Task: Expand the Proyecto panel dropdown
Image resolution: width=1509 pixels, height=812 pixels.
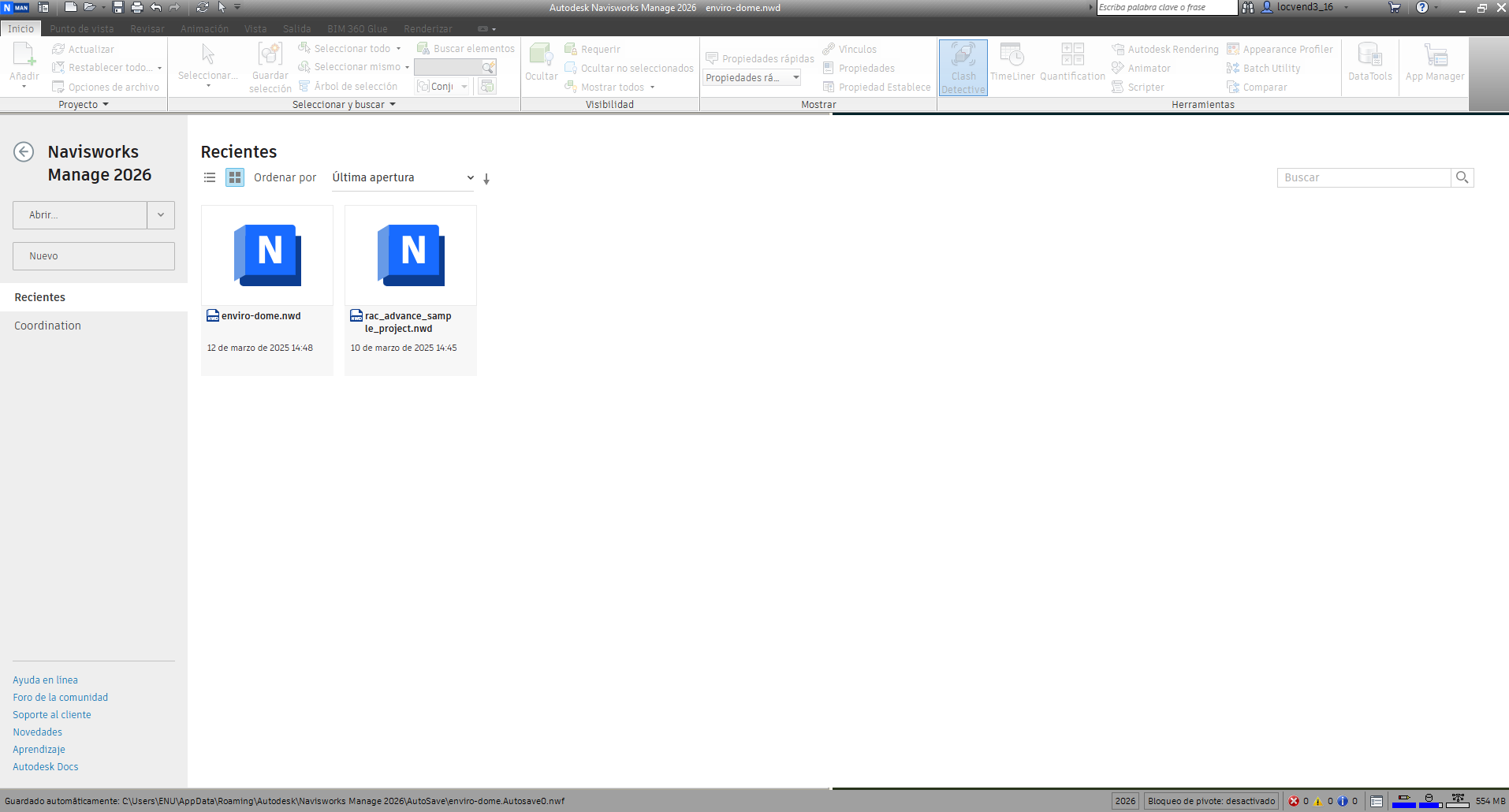Action: (84, 104)
